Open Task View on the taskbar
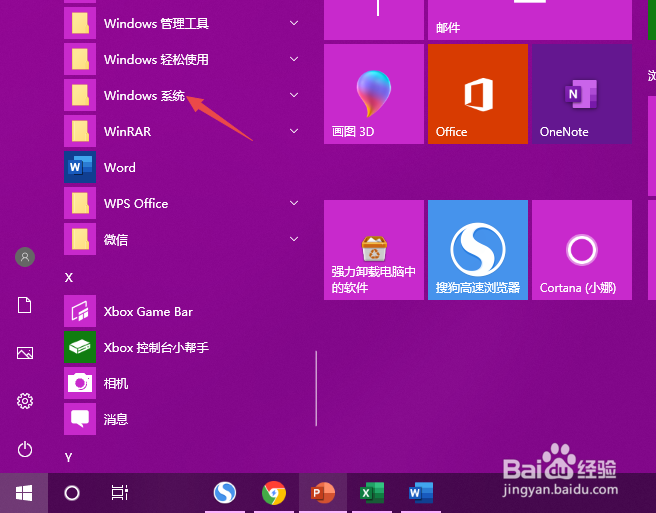 (120, 493)
